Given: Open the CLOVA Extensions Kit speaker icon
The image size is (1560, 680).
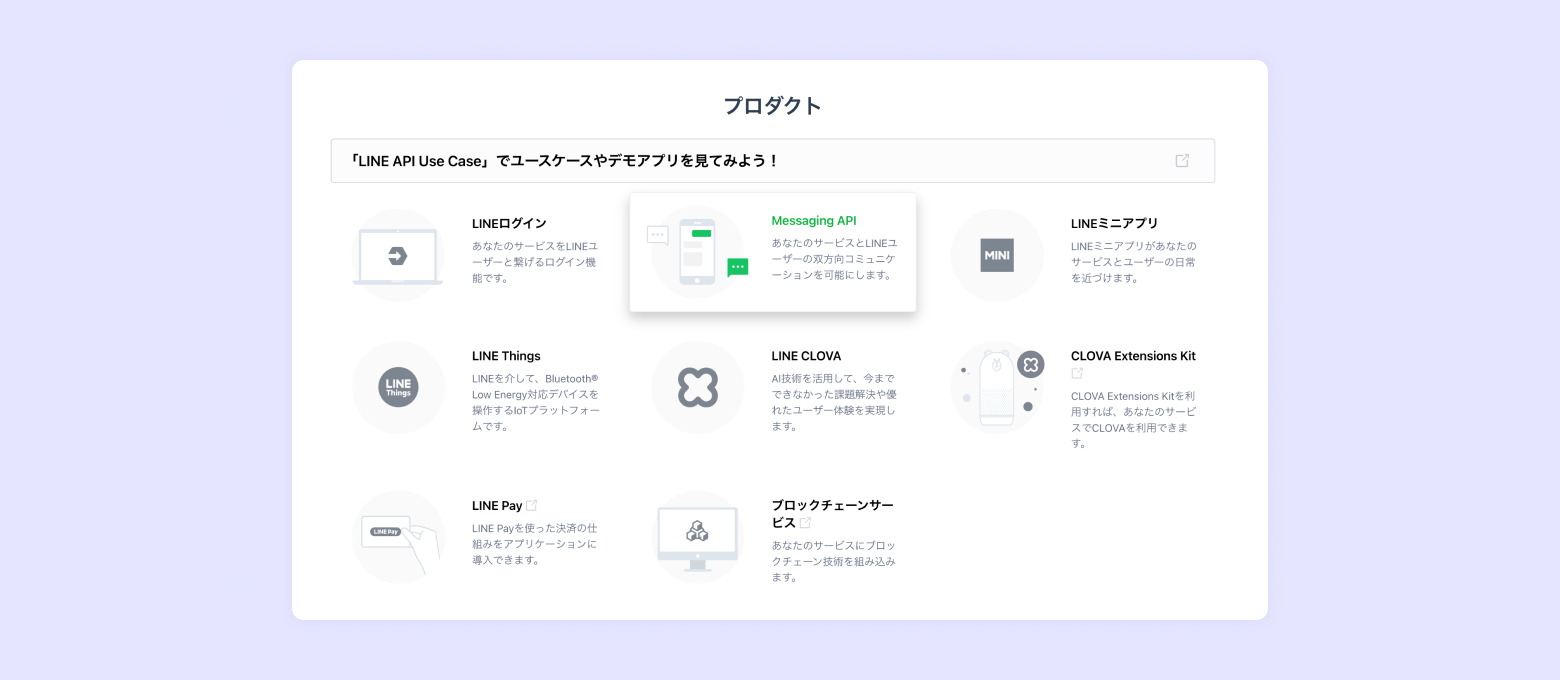Looking at the screenshot, I should (997, 388).
